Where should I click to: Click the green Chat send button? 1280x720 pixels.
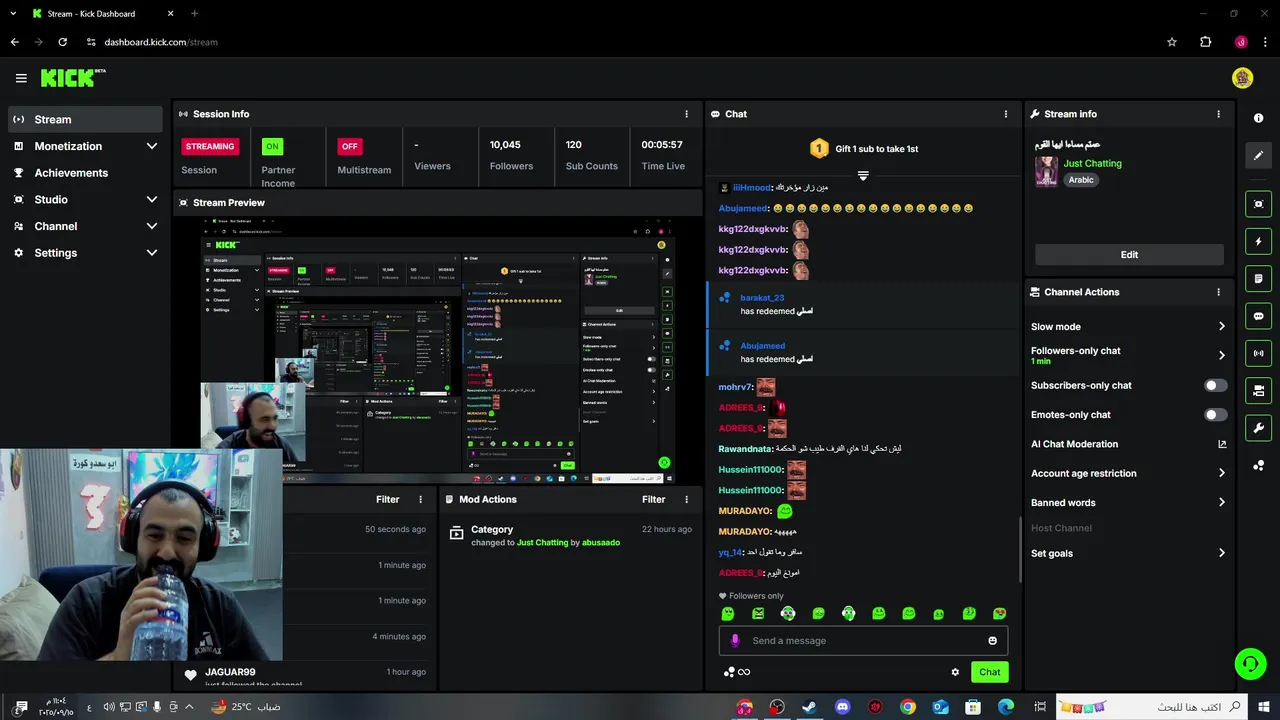tap(989, 672)
